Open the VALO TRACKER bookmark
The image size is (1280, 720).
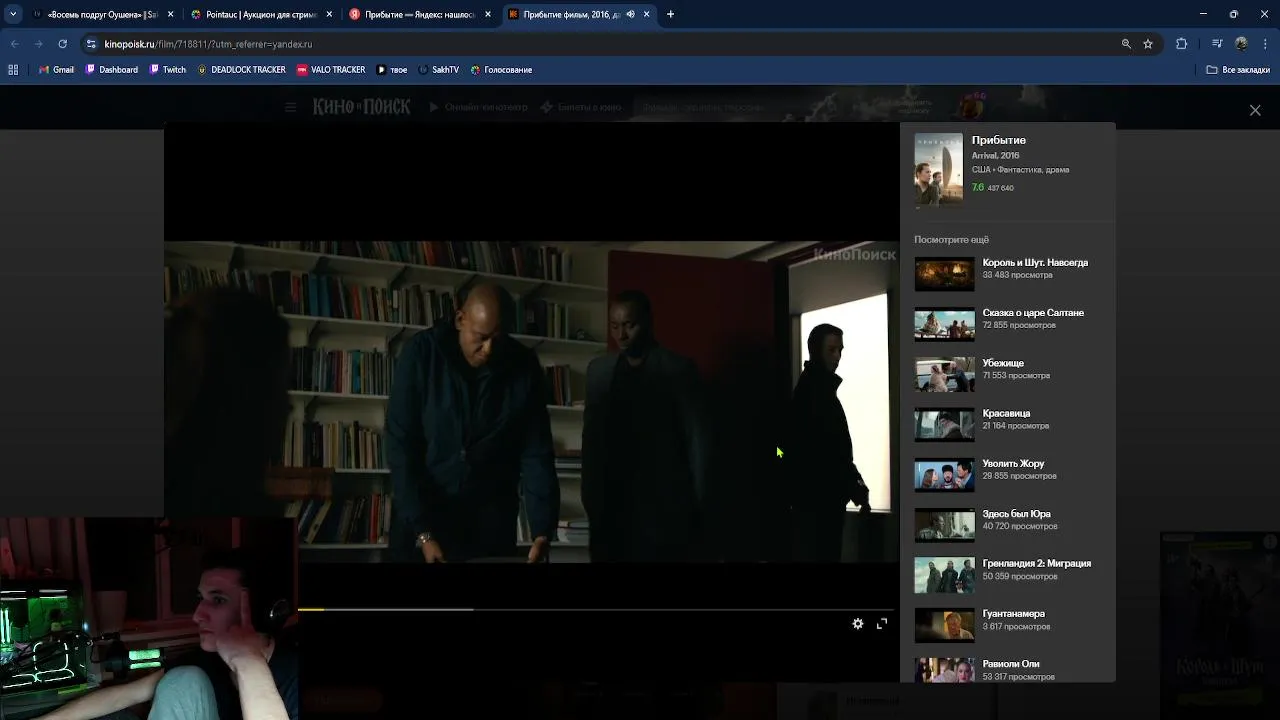tap(331, 70)
